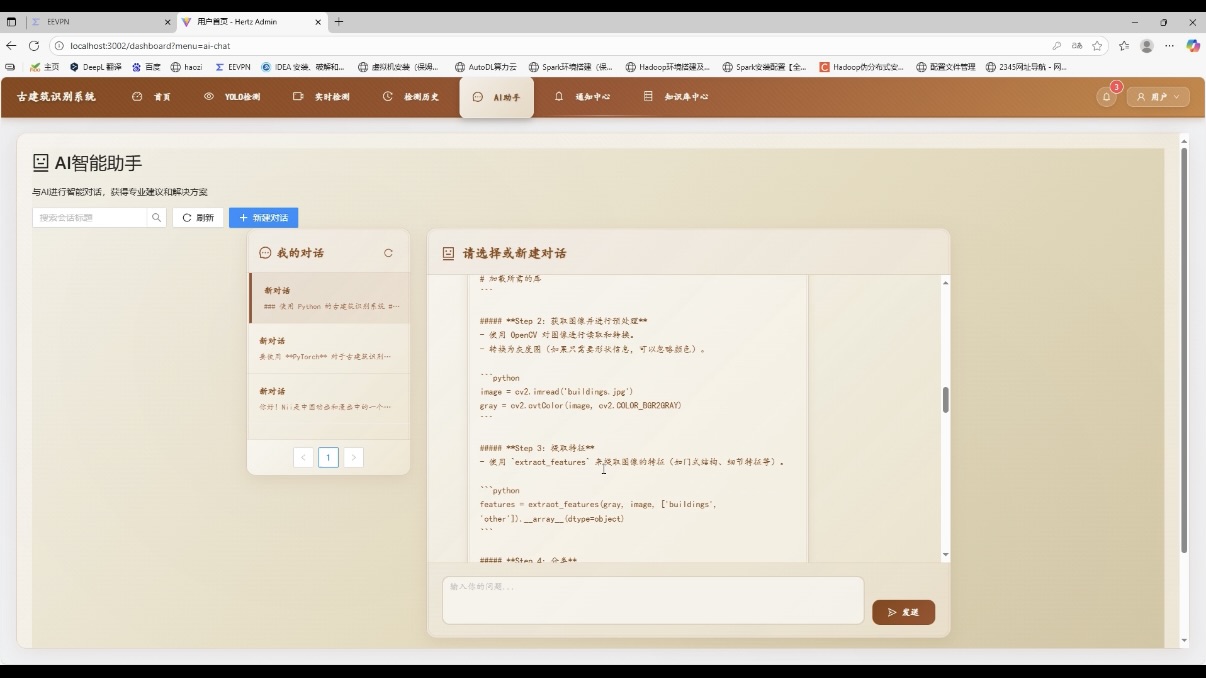Open the EEVPN bookmark in favorites bar

232,67
